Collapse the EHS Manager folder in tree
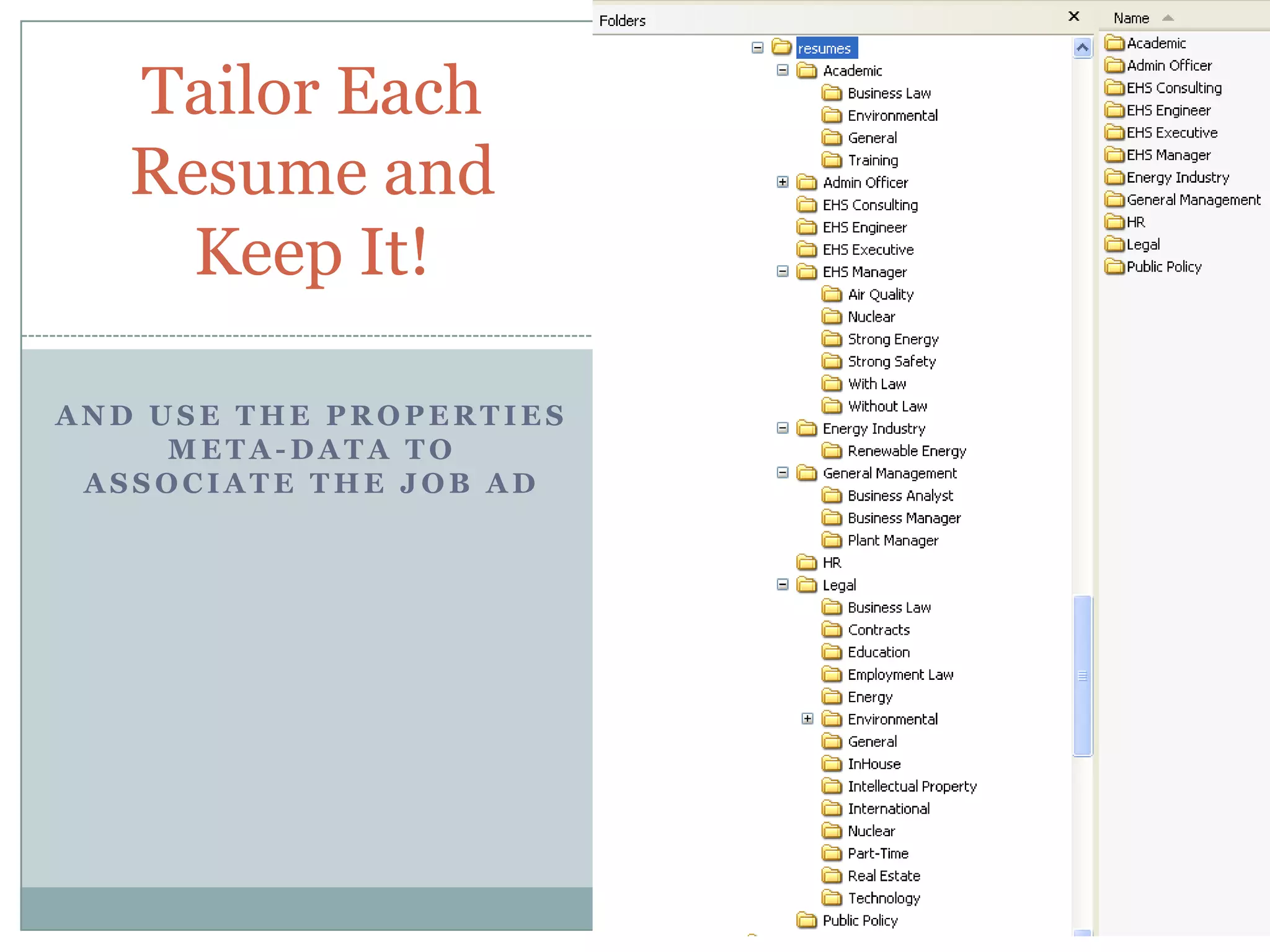The width and height of the screenshot is (1270, 952). click(x=783, y=271)
